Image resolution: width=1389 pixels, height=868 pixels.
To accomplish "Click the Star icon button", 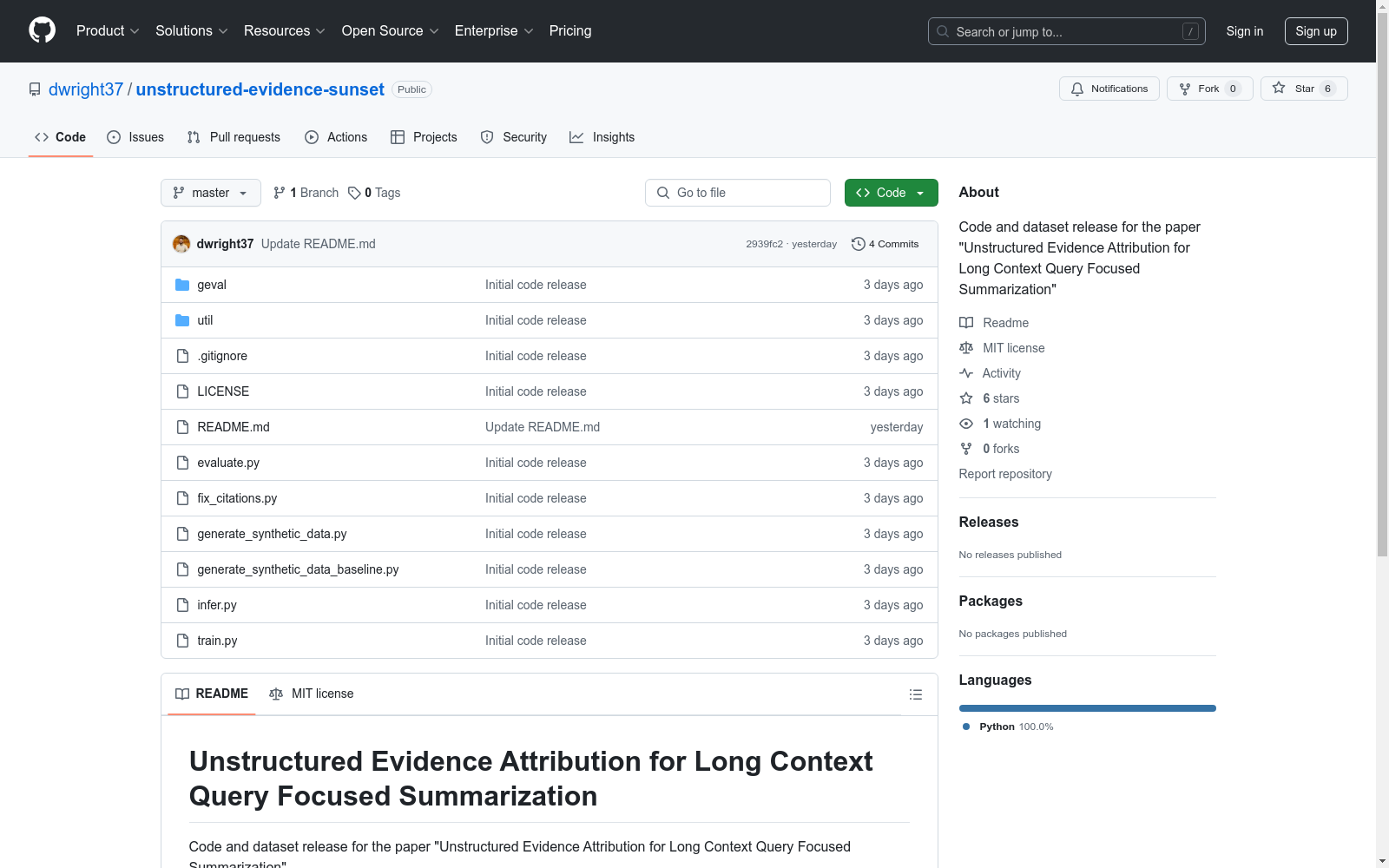I will coord(1304,89).
